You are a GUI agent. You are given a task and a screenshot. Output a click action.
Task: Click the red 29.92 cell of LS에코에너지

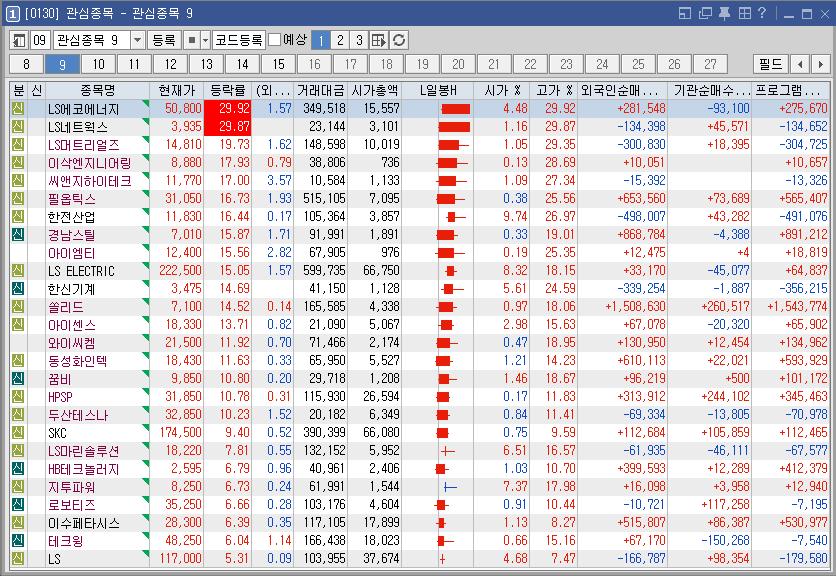(x=228, y=108)
